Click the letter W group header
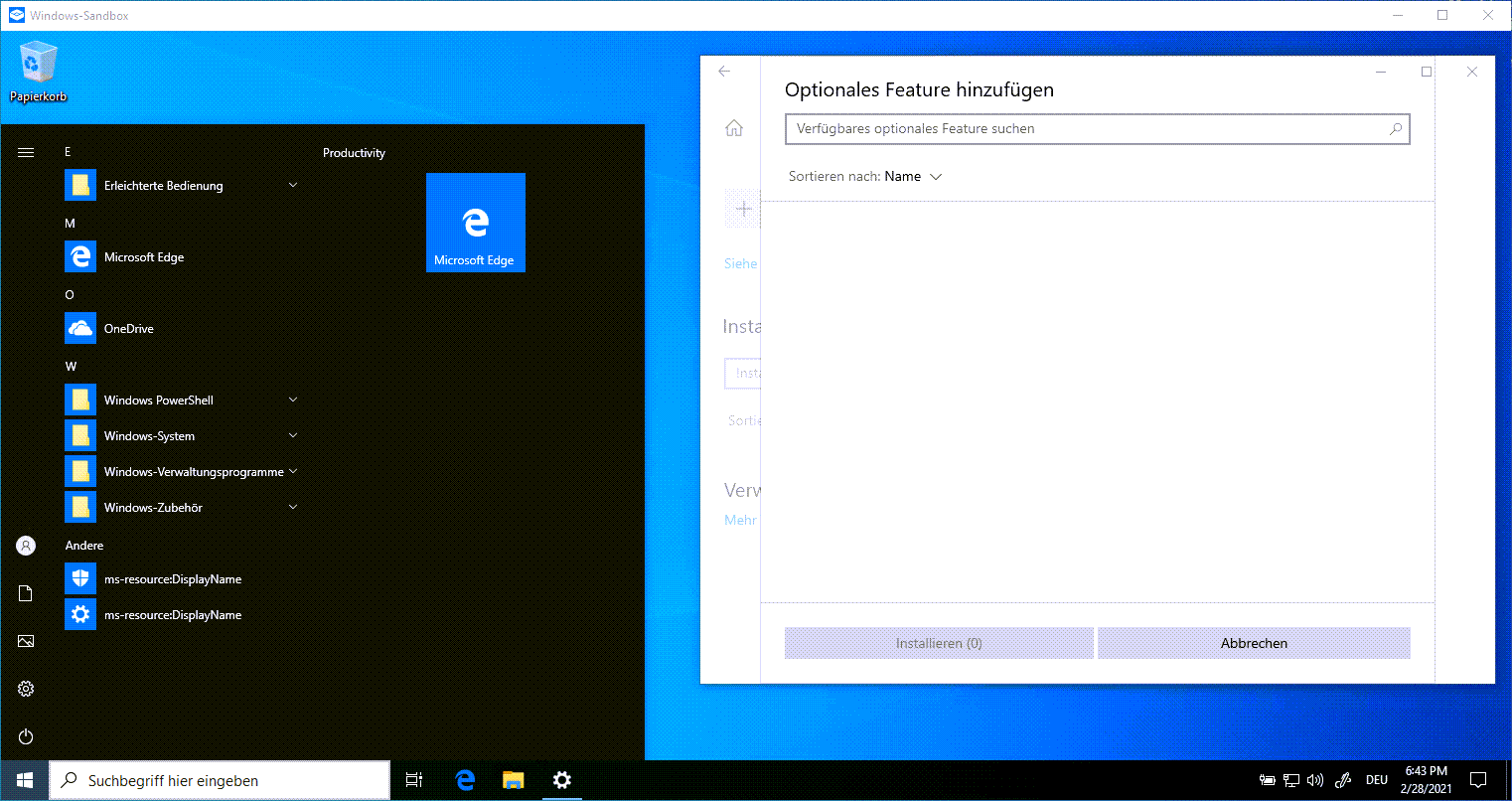This screenshot has height=801, width=1512. tap(71, 367)
